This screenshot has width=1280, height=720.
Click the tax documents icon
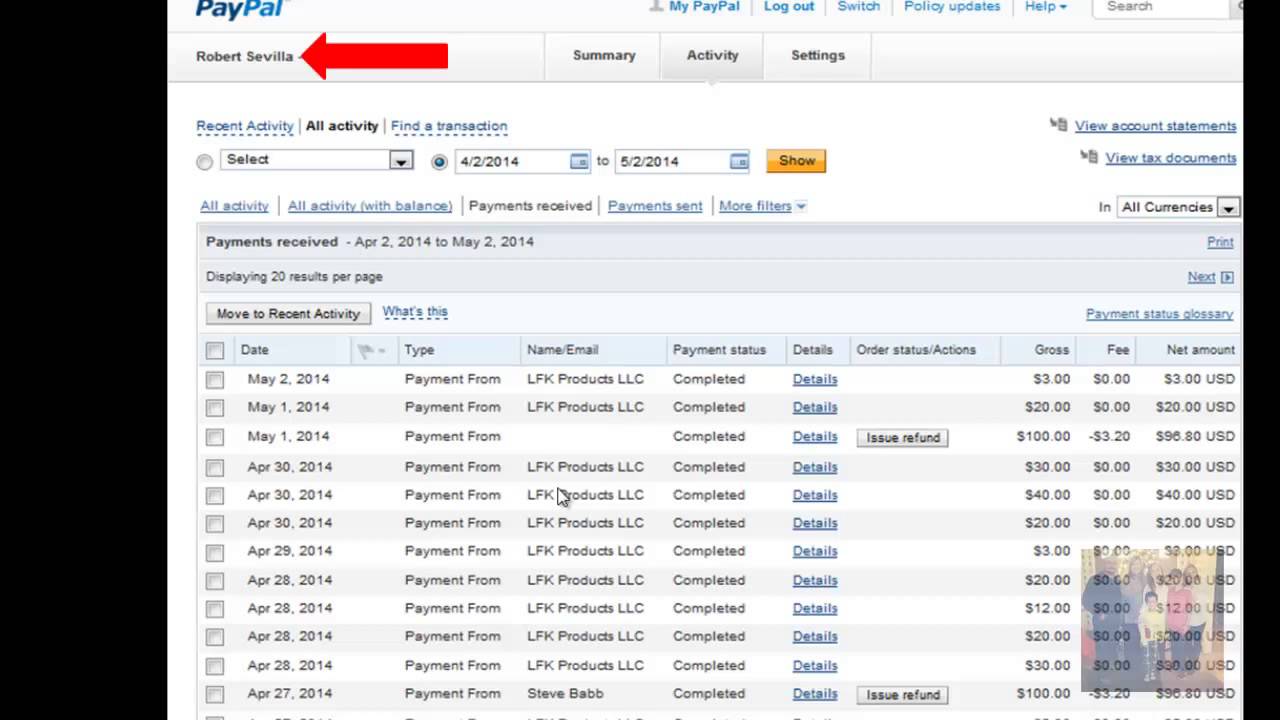click(x=1089, y=157)
